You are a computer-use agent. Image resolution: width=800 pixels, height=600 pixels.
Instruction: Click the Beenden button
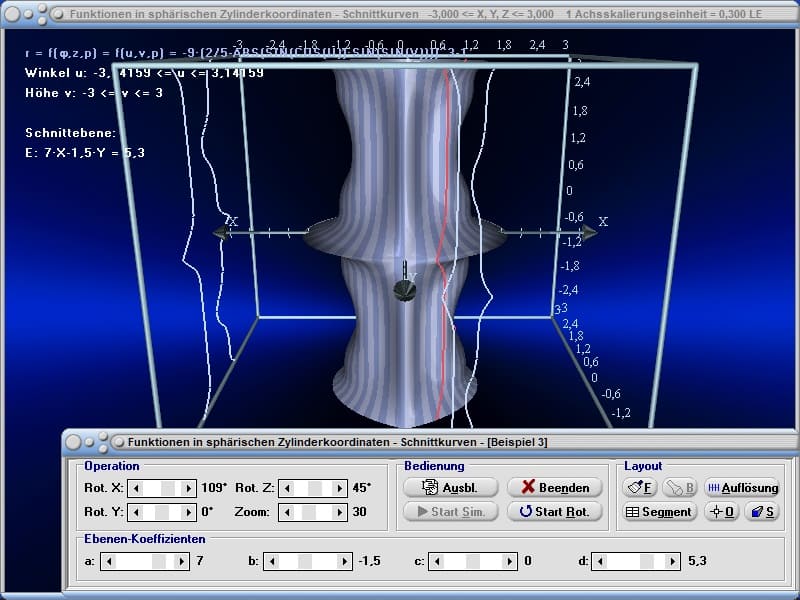click(555, 487)
